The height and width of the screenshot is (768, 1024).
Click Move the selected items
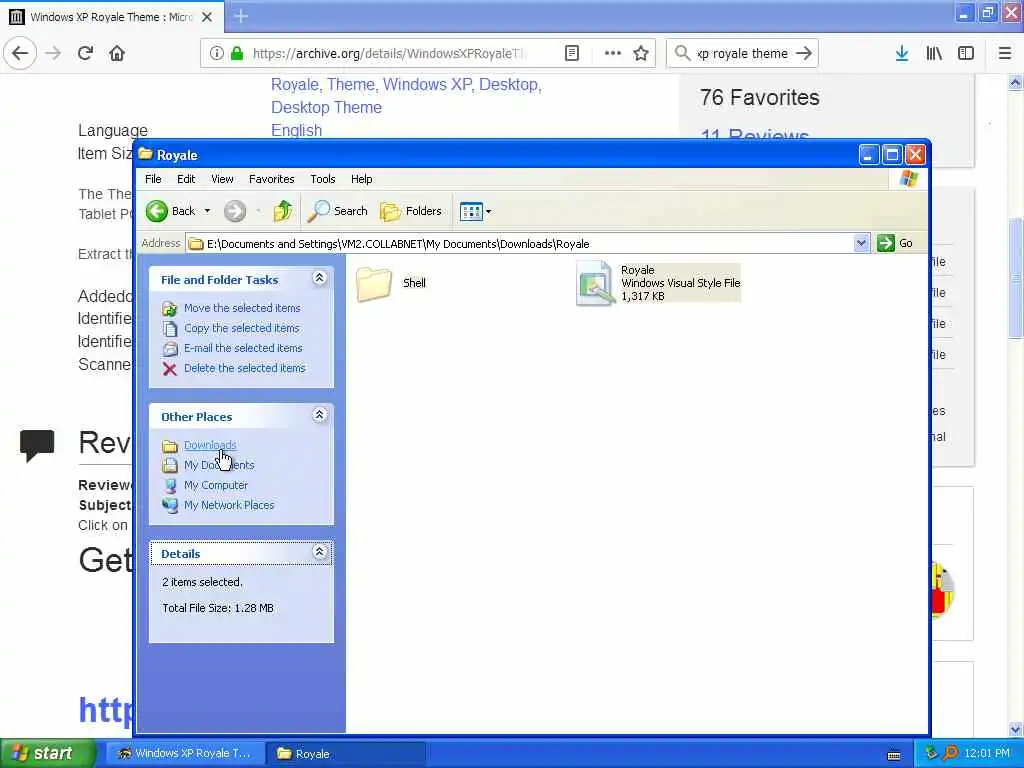[242, 308]
